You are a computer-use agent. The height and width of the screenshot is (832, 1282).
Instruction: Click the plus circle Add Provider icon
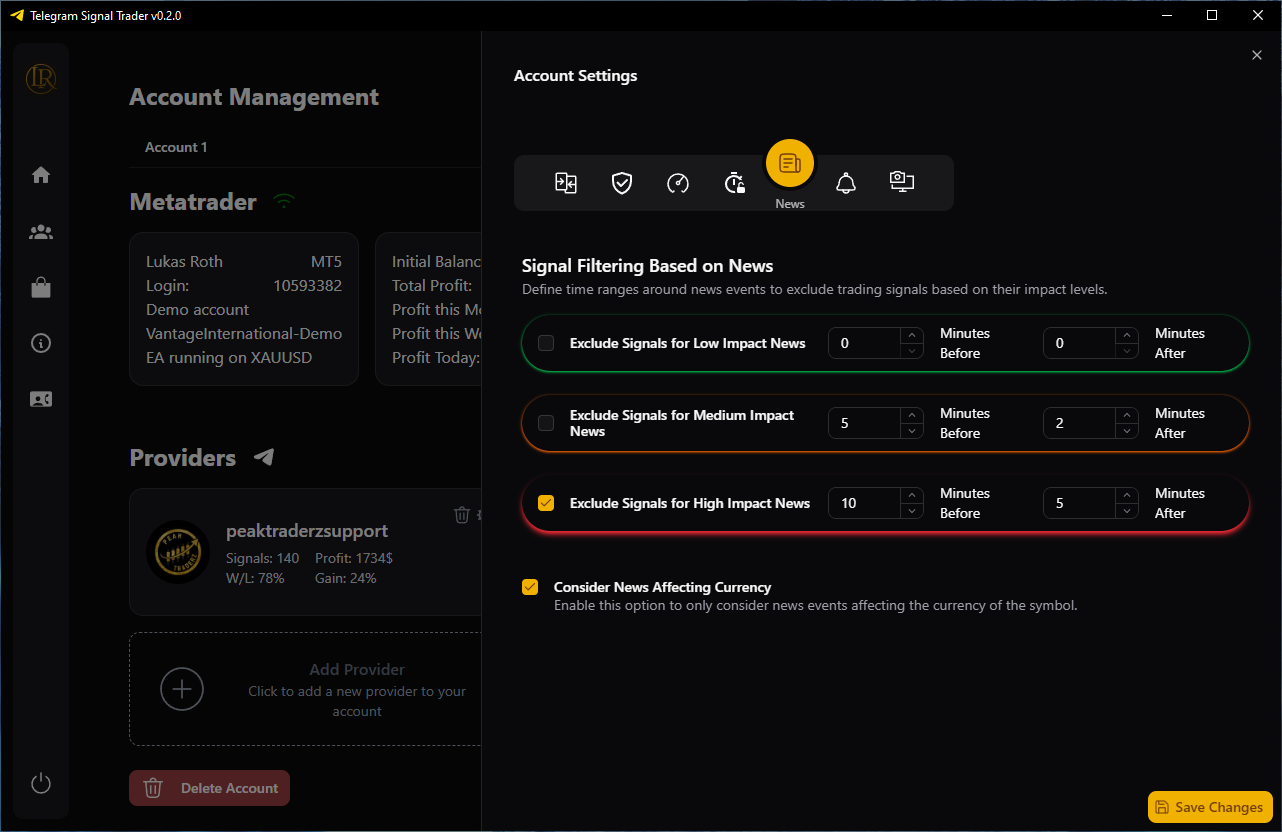[x=182, y=689]
